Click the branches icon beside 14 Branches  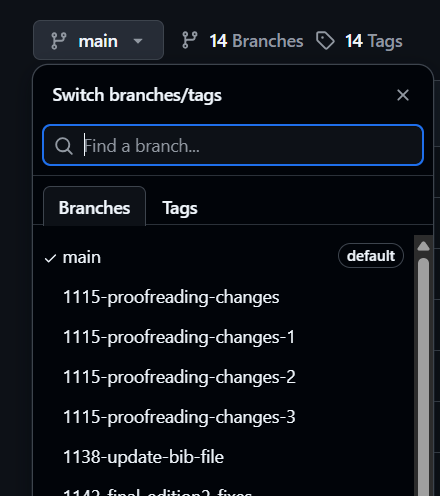(x=190, y=40)
